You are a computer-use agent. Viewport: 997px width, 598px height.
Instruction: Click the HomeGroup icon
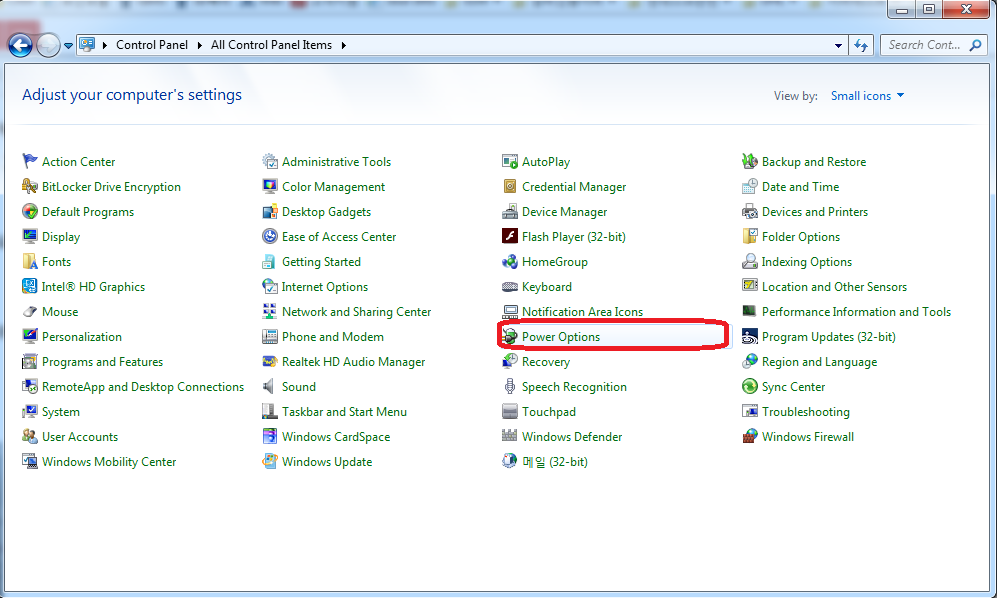click(509, 261)
